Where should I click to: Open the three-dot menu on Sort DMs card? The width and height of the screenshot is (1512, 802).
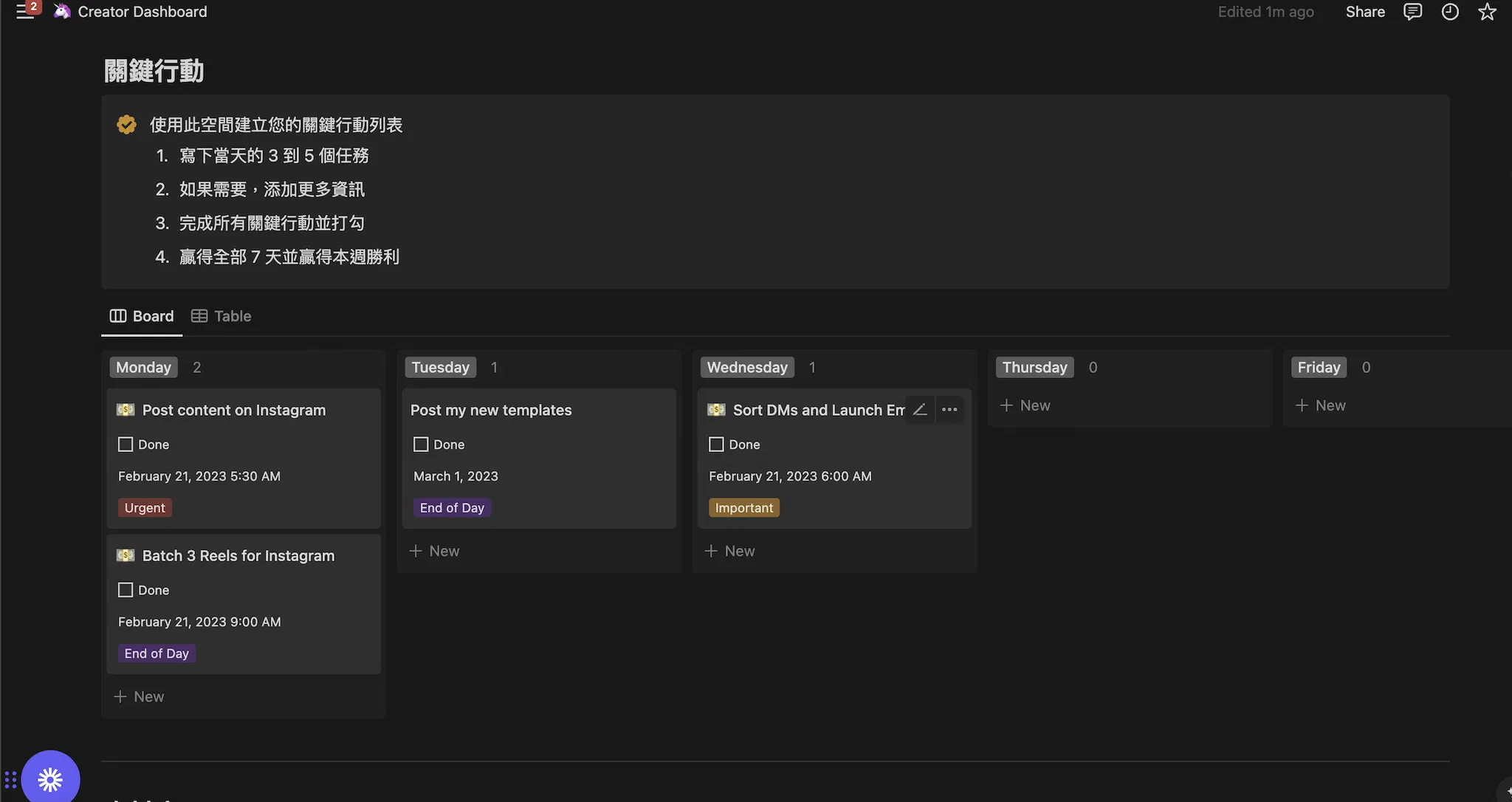point(949,409)
